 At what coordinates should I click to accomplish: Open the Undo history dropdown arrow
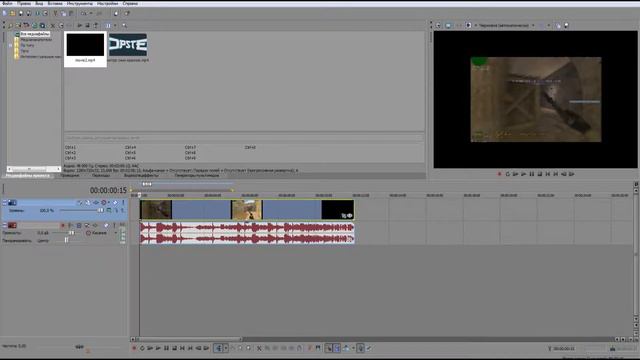click(91, 13)
